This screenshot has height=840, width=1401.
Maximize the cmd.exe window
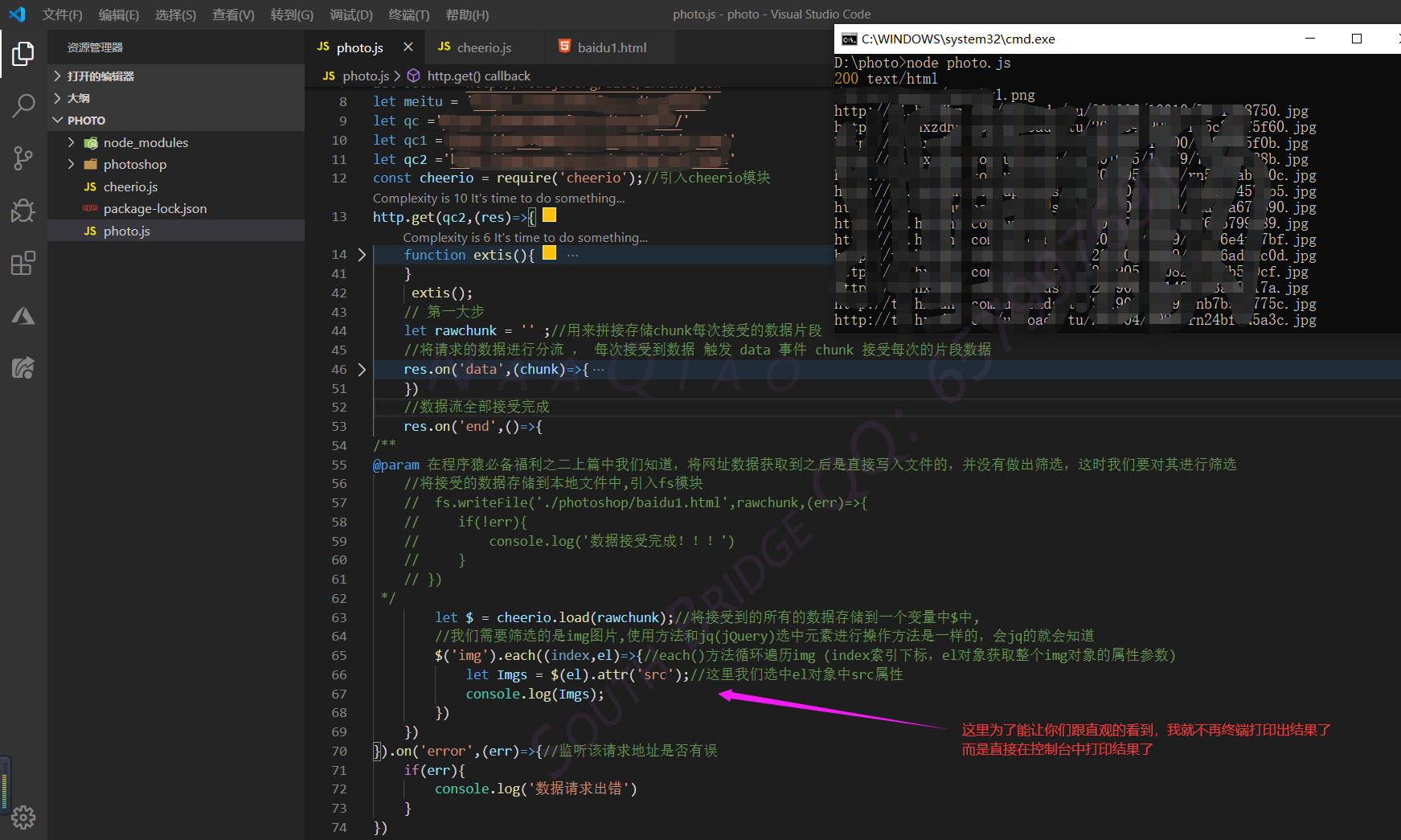coord(1357,39)
